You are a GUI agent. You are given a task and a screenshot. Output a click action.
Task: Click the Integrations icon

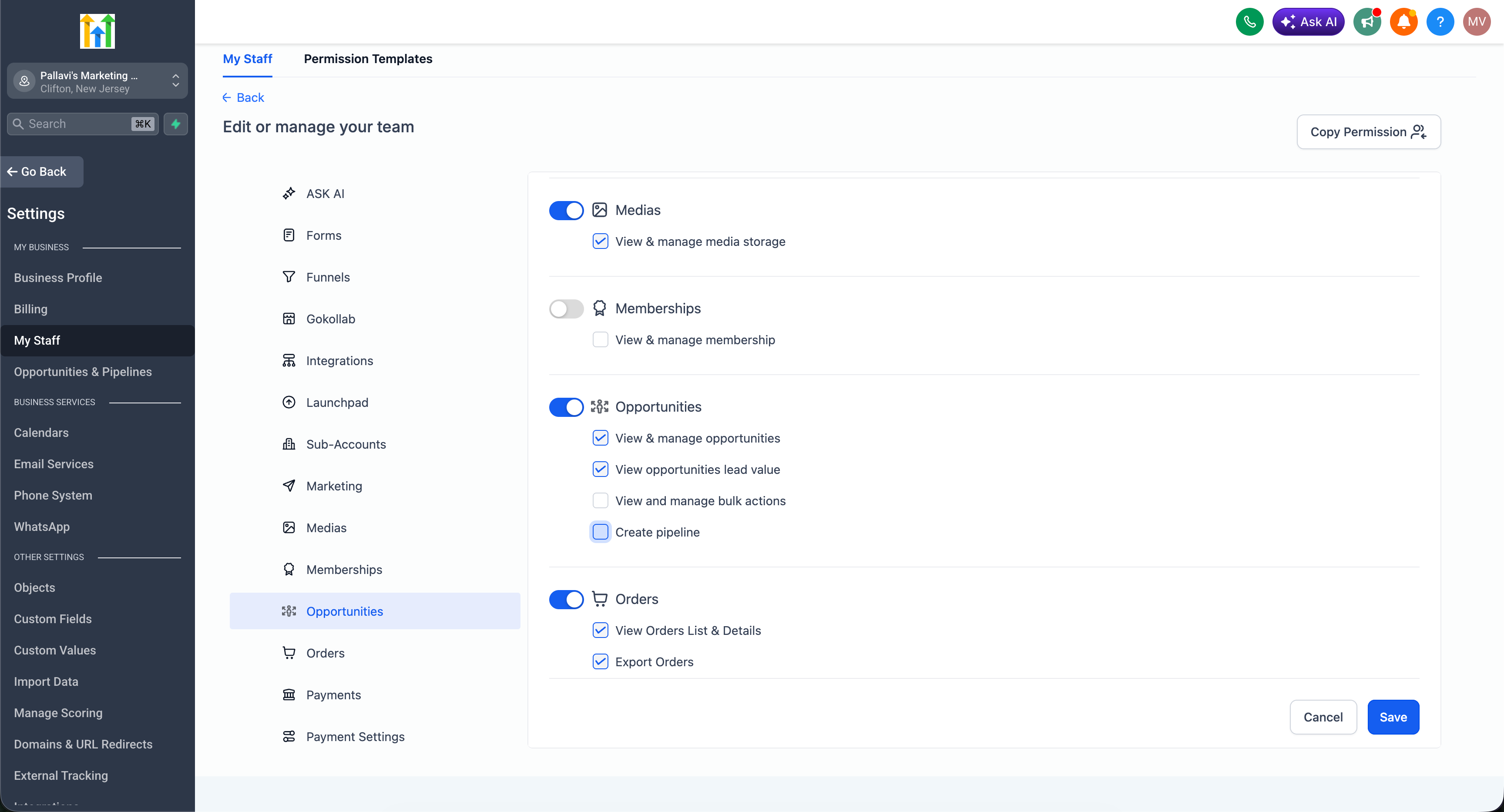tap(289, 361)
